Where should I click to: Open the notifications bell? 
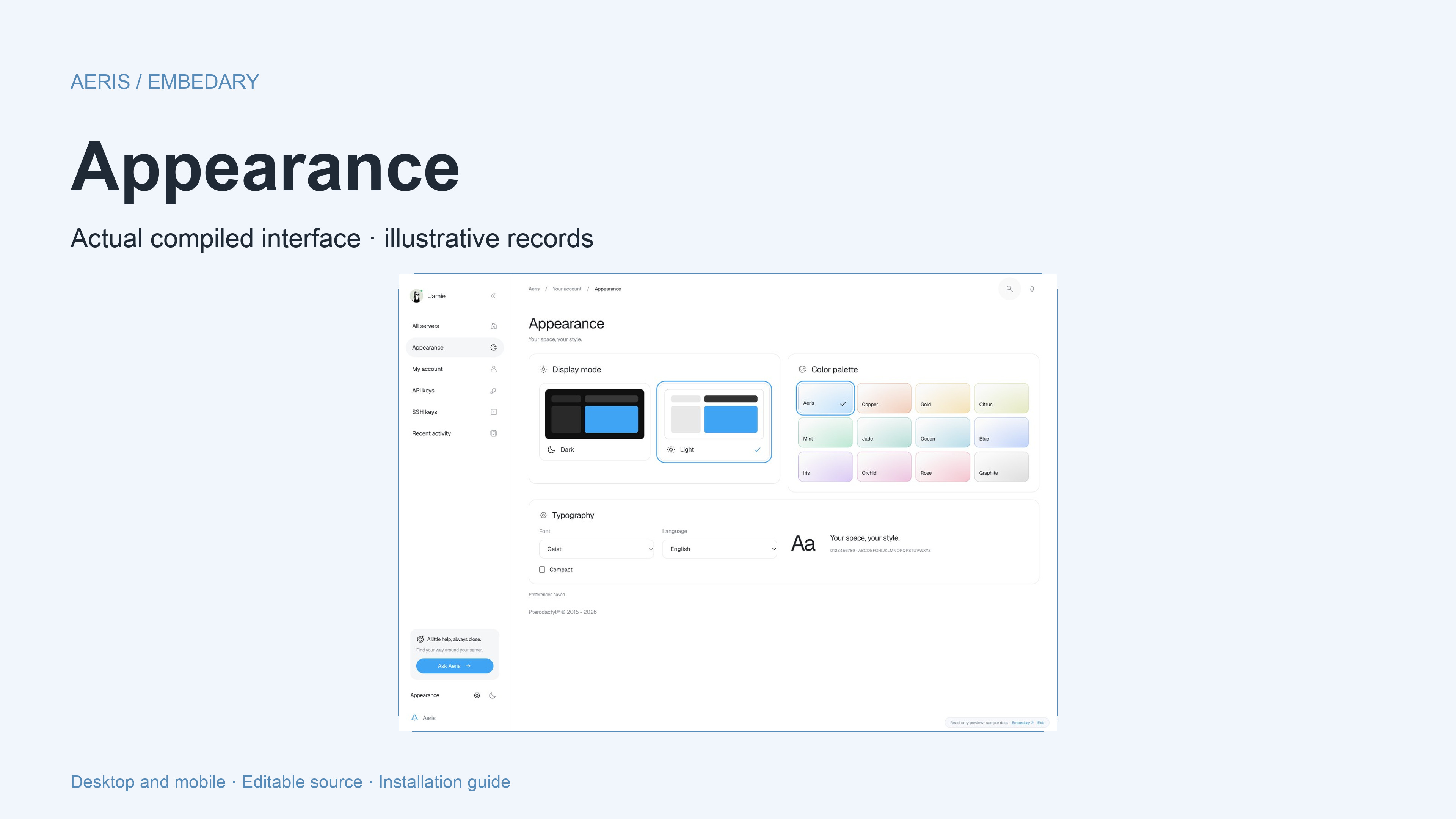click(1032, 289)
